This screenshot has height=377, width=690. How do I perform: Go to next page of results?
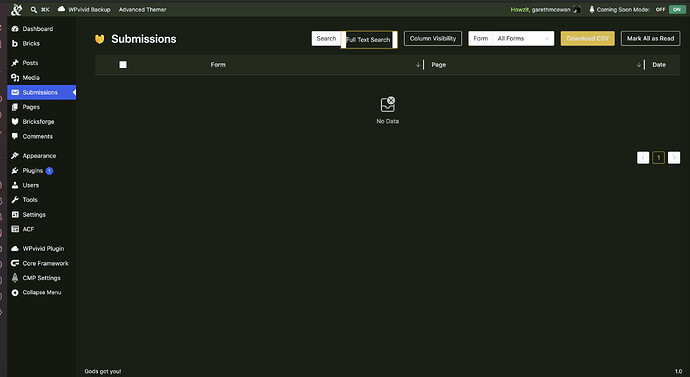click(x=674, y=157)
